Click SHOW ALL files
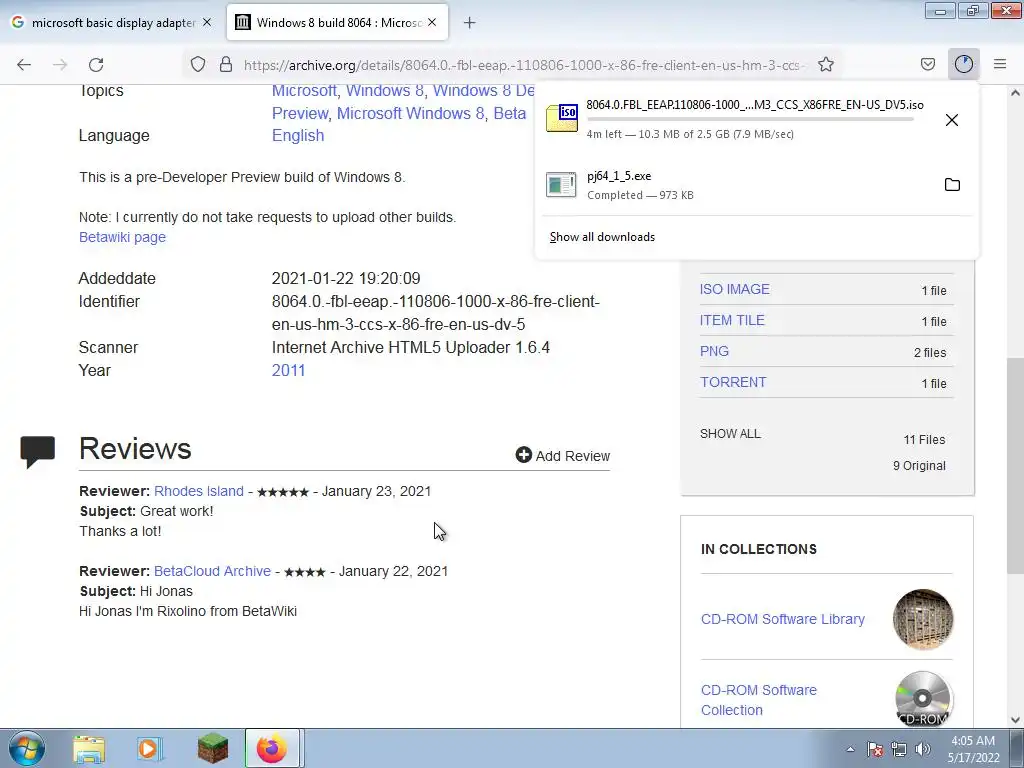Viewport: 1024px width, 768px height. 730,434
